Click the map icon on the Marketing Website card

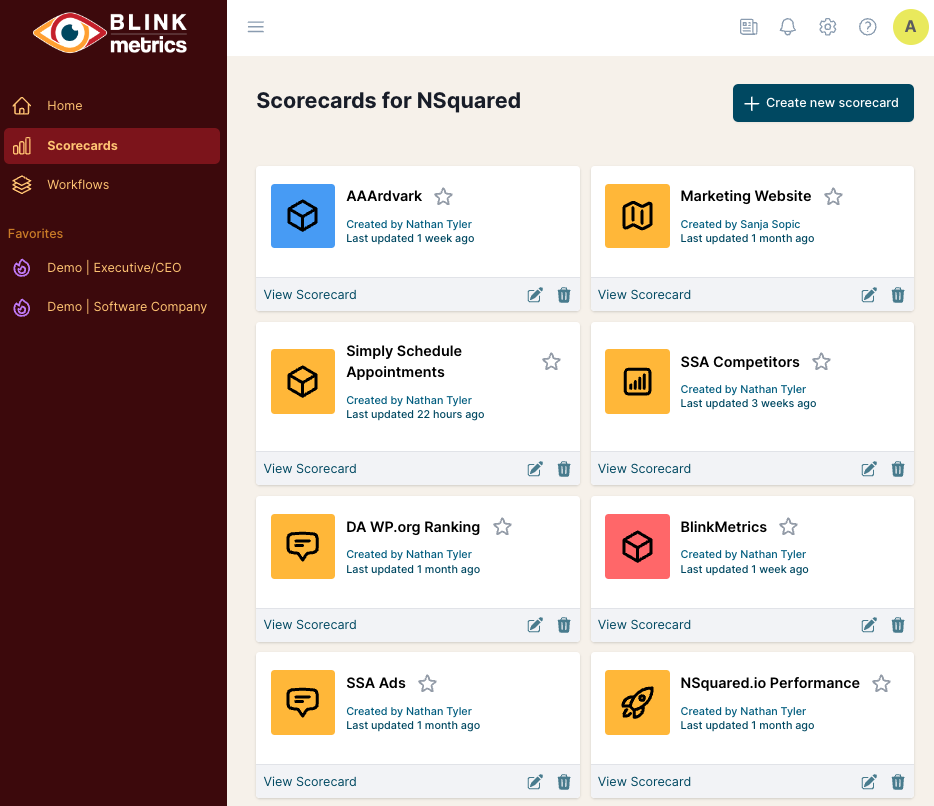[x=637, y=216]
